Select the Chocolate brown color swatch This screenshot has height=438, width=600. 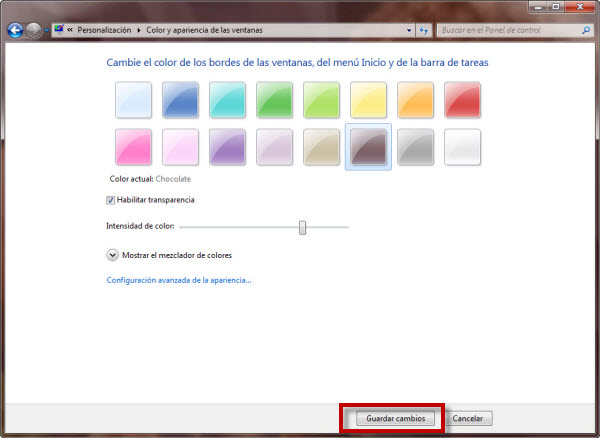(368, 147)
